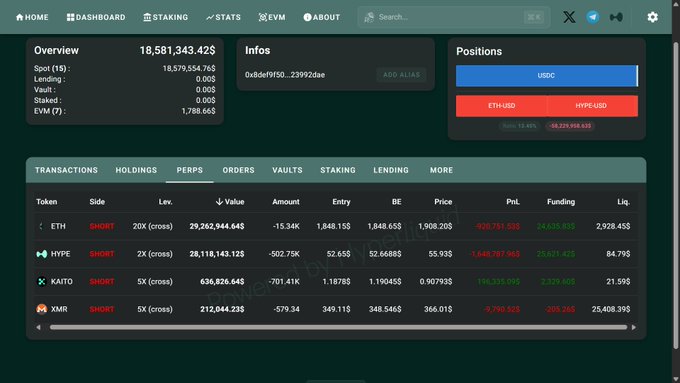The height and width of the screenshot is (383, 680).
Task: Click the ETH token icon
Action: tap(42, 226)
